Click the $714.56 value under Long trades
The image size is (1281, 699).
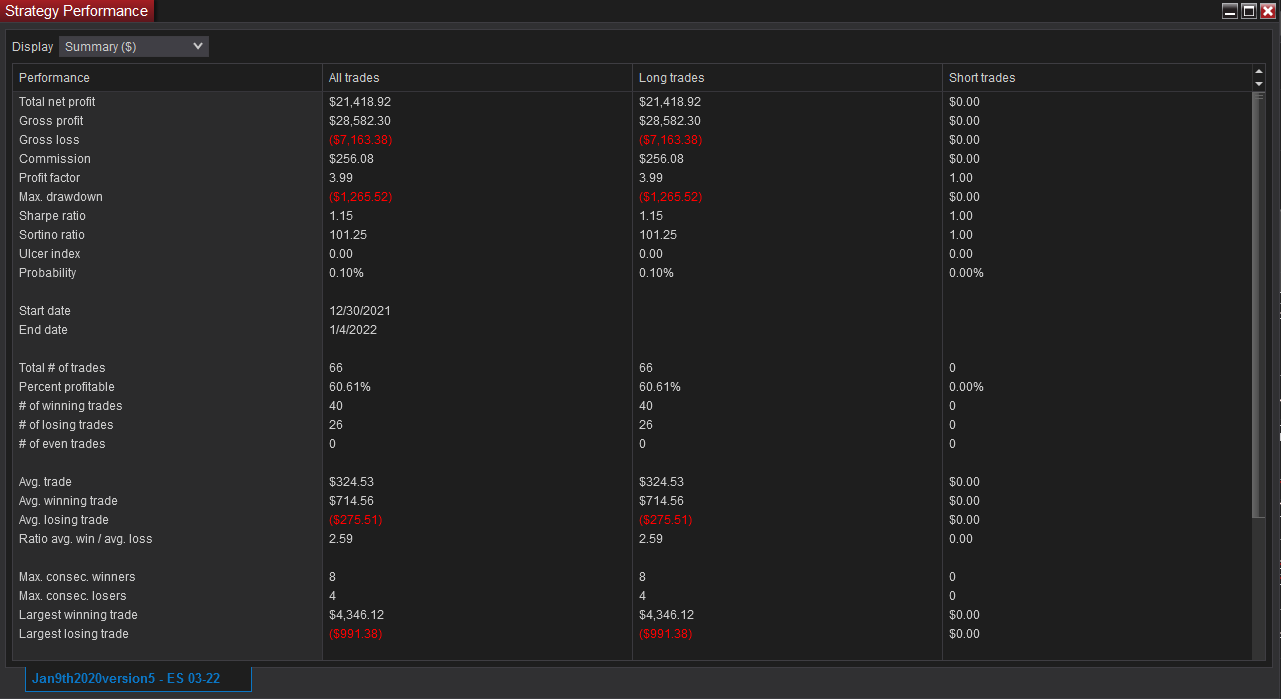(661, 501)
